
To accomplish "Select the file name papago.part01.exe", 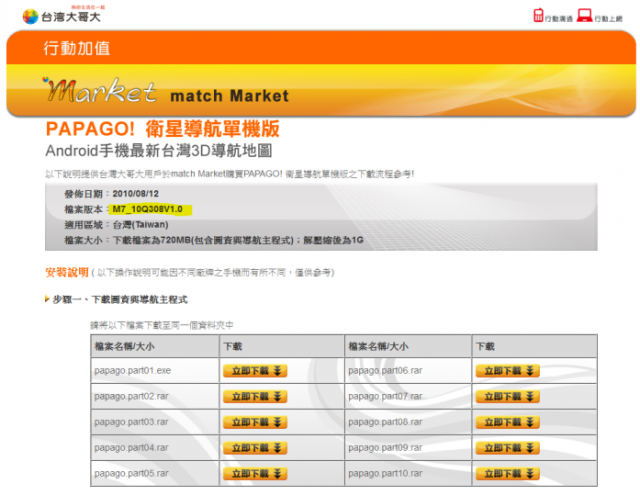I will pos(133,371).
